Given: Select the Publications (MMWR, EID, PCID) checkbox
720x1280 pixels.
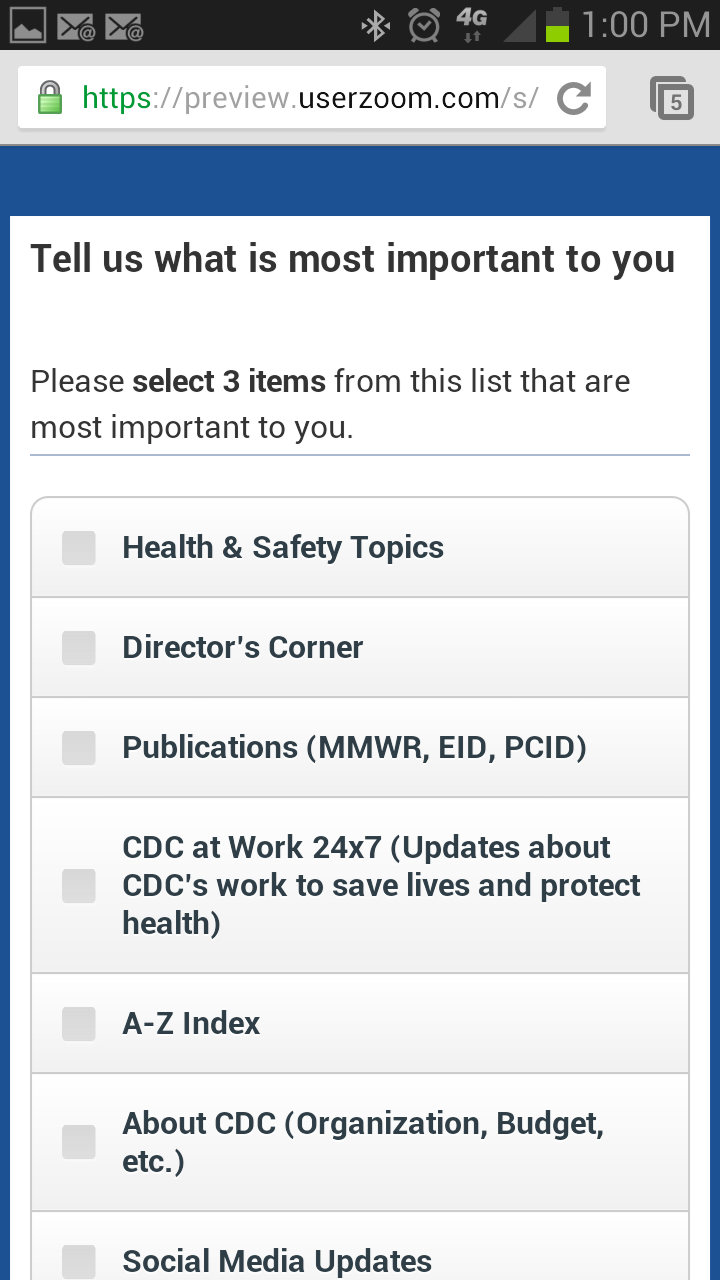Looking at the screenshot, I should (x=79, y=748).
